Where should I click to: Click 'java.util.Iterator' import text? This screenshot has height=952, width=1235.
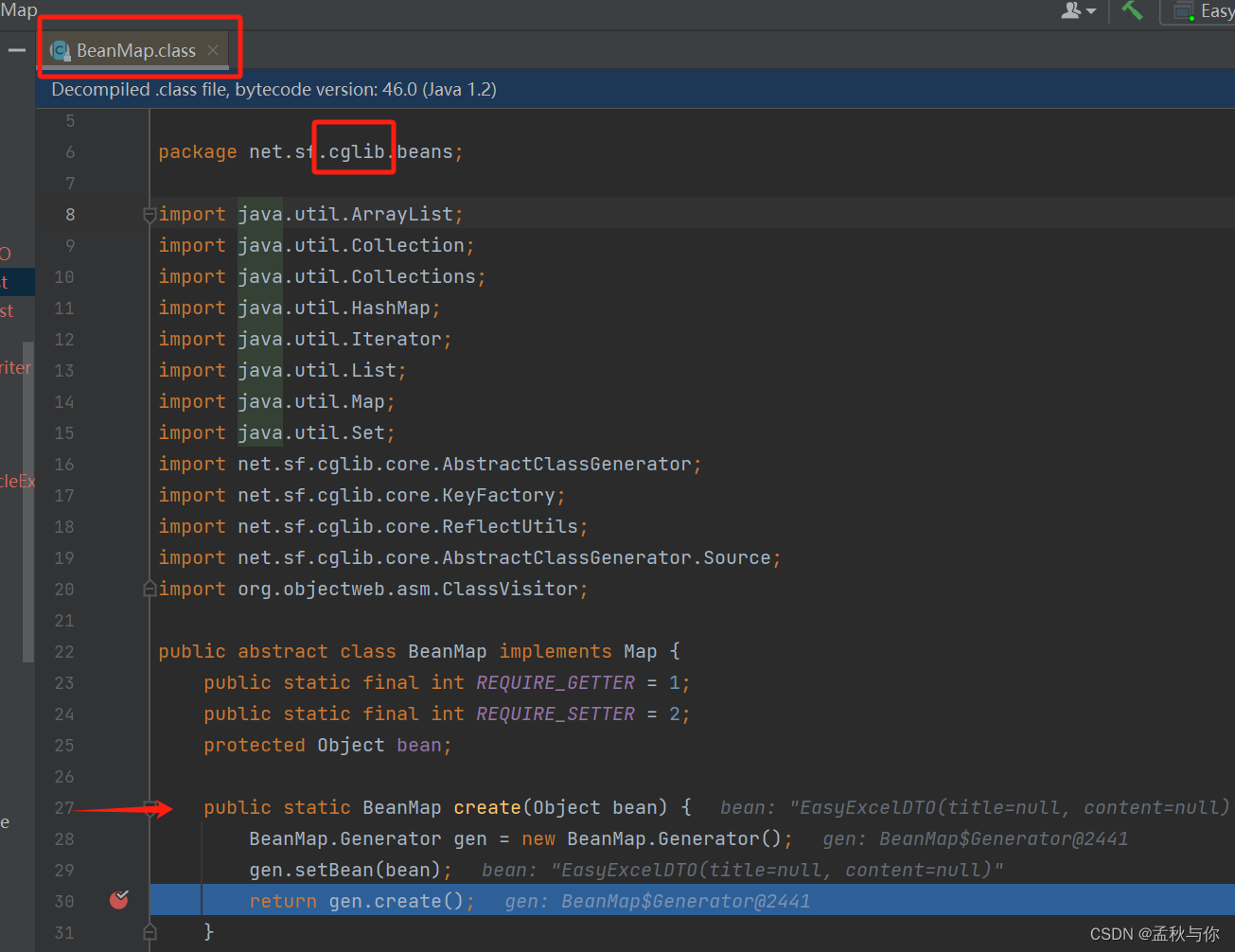[x=340, y=339]
